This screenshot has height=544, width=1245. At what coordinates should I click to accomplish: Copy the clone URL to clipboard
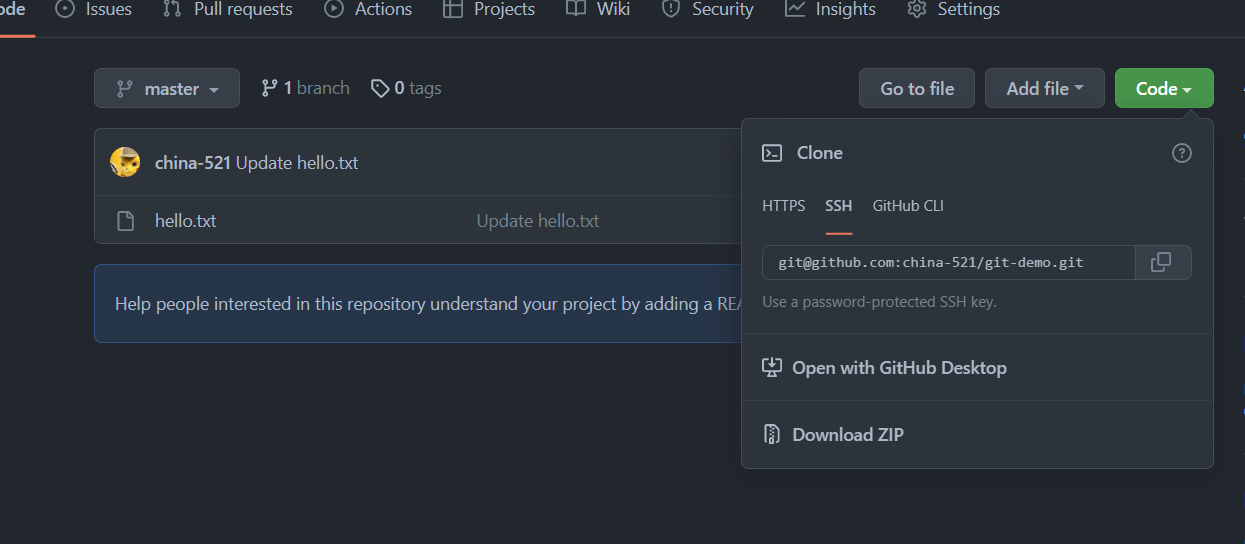tap(1163, 263)
